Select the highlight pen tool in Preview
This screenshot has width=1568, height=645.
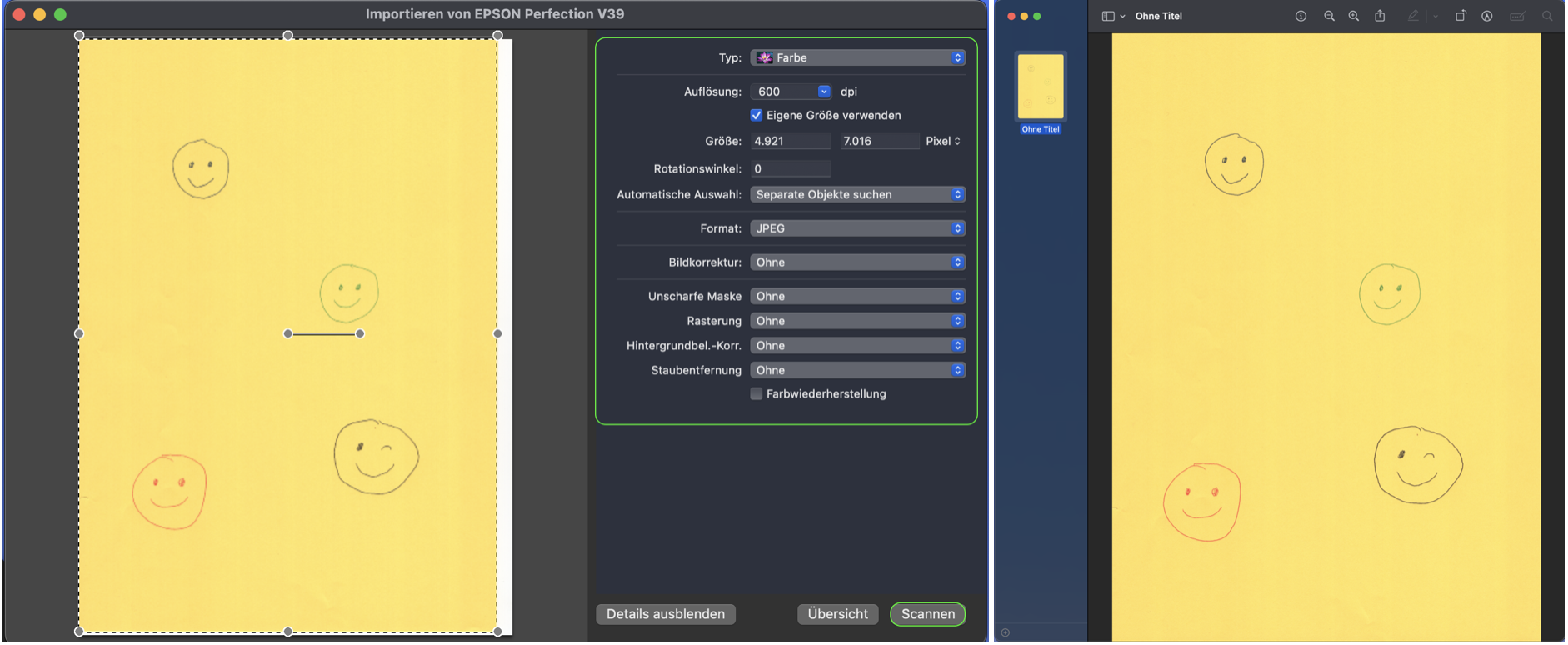1413,16
